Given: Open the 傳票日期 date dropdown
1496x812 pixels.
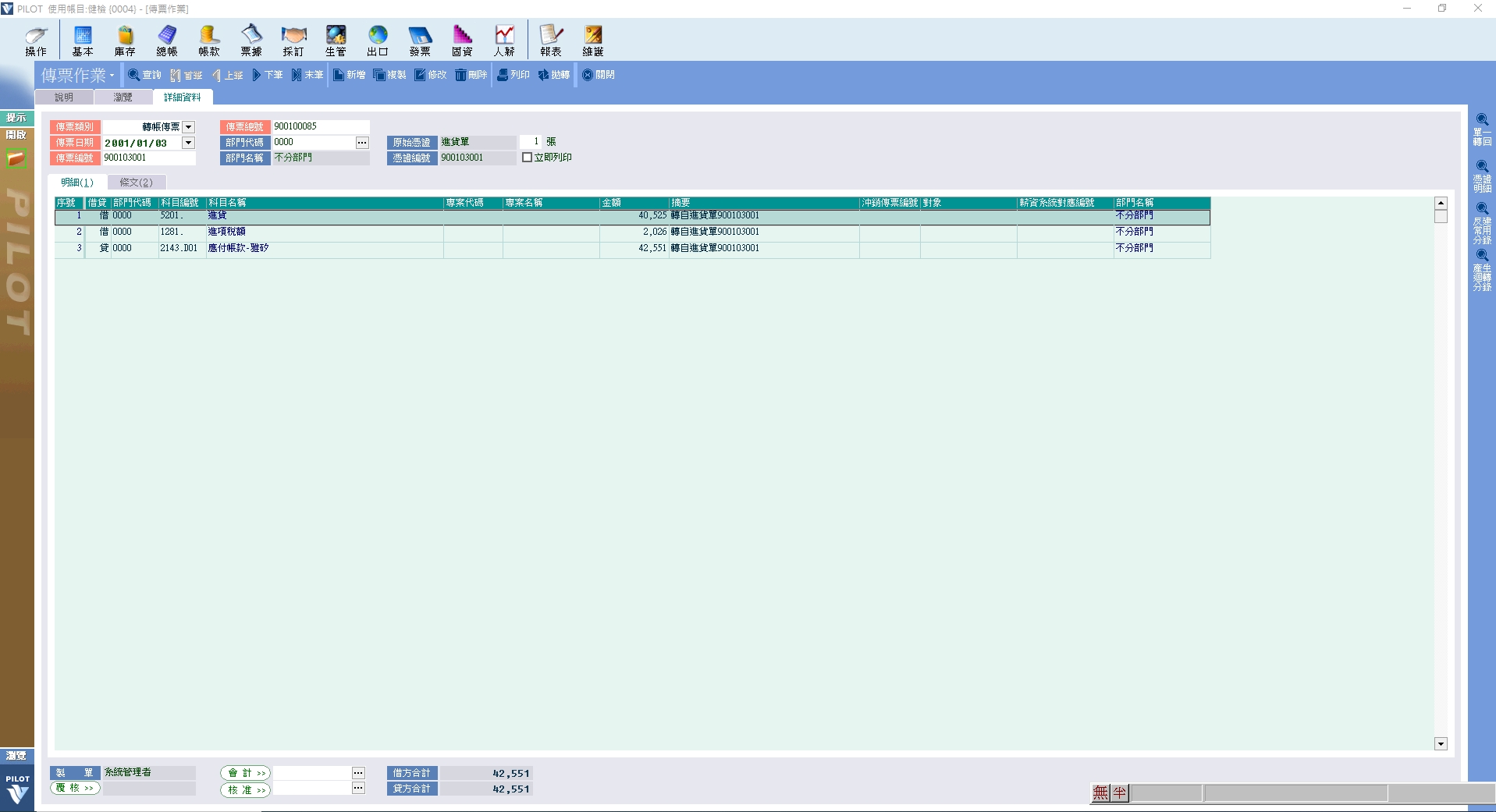Looking at the screenshot, I should click(188, 143).
